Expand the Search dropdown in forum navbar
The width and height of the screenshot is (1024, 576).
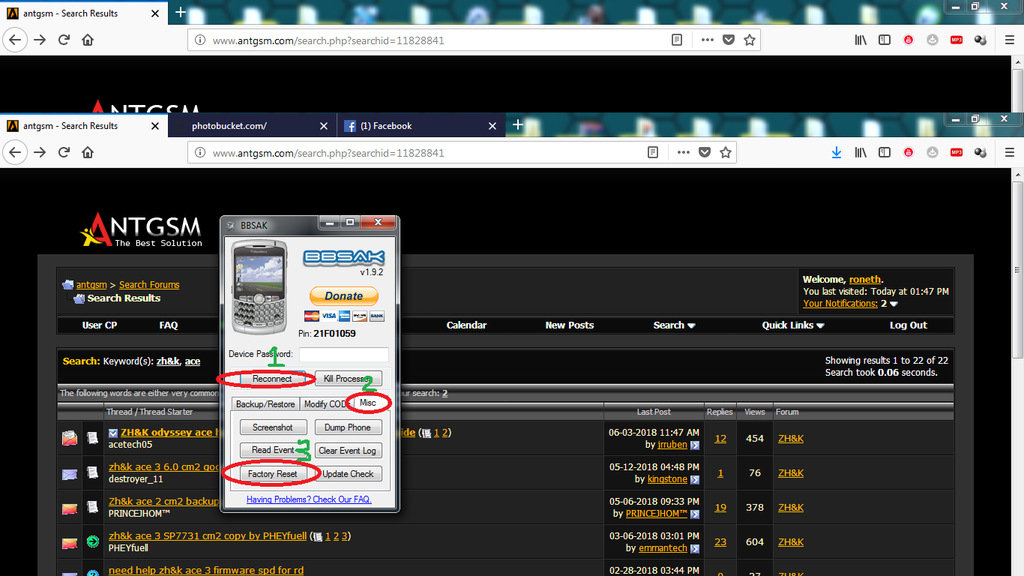[674, 325]
